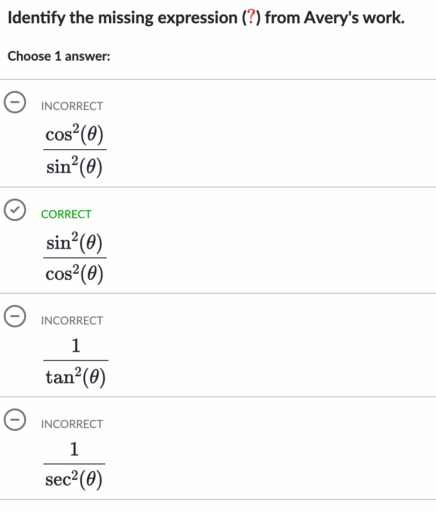Image resolution: width=436 pixels, height=512 pixels.
Task: Click the numerator 1 above sec²(θ)
Action: 74,449
